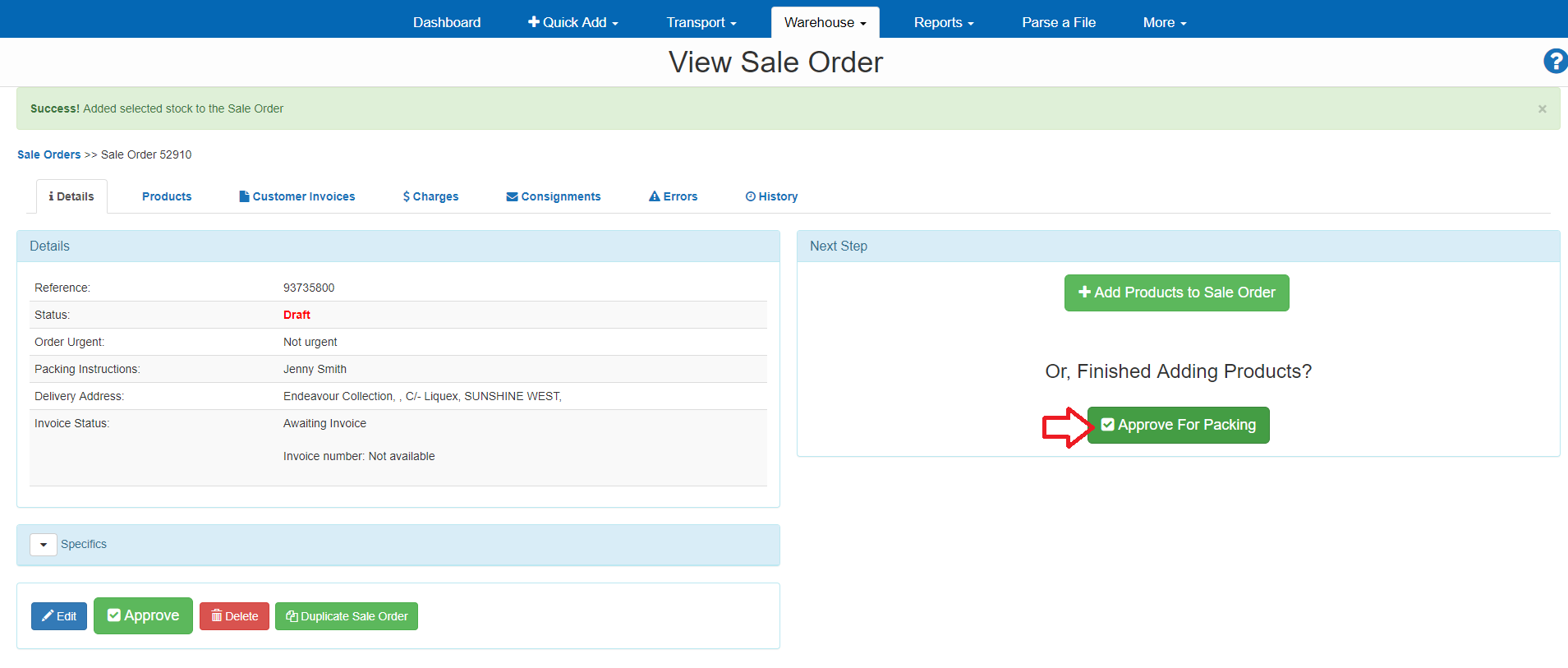The width and height of the screenshot is (1568, 668).
Task: Follow the Sale Orders breadcrumb link
Action: pyautogui.click(x=49, y=154)
